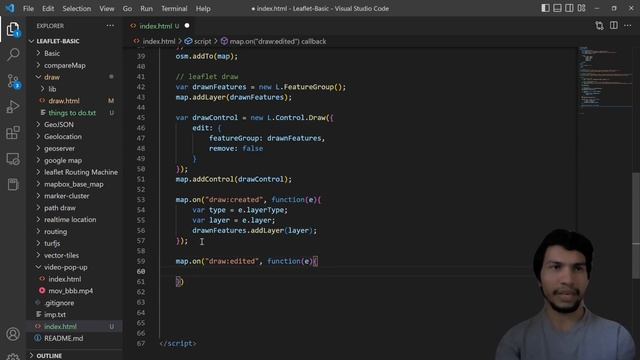Expand the mapbox_base_map folder
The width and height of the screenshot is (640, 360).
pos(74,184)
